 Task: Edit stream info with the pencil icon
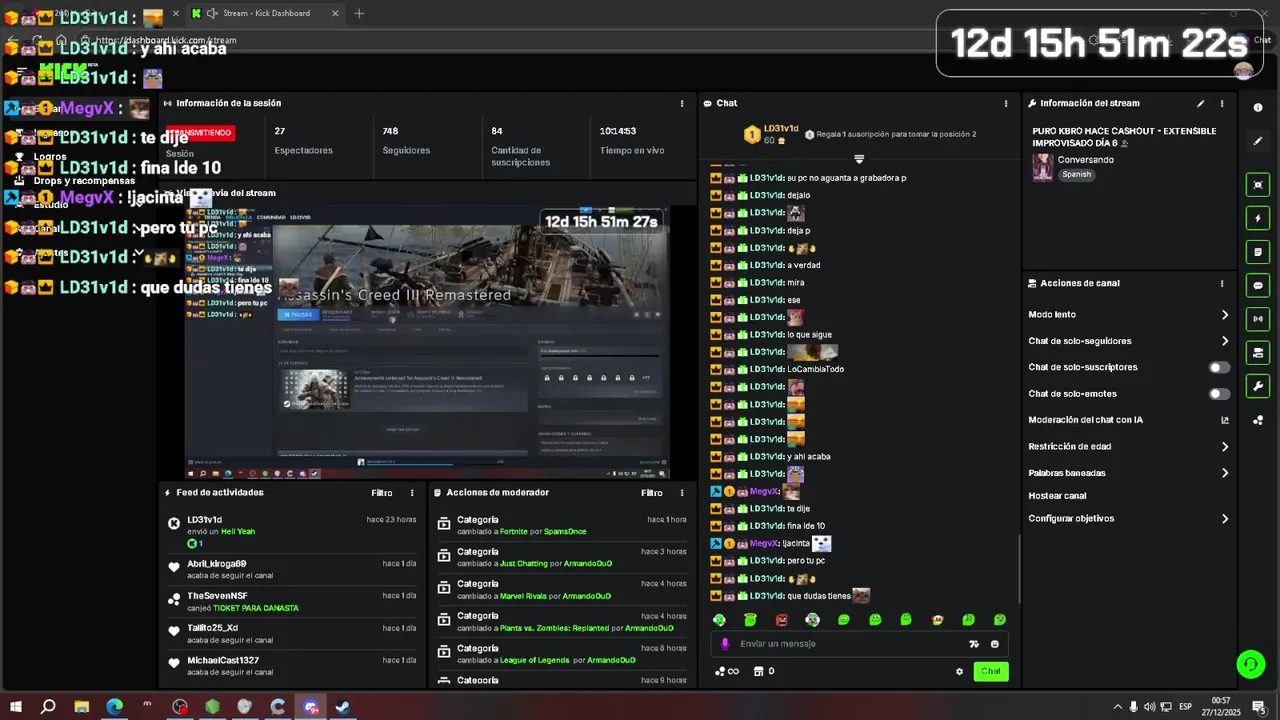(1200, 103)
